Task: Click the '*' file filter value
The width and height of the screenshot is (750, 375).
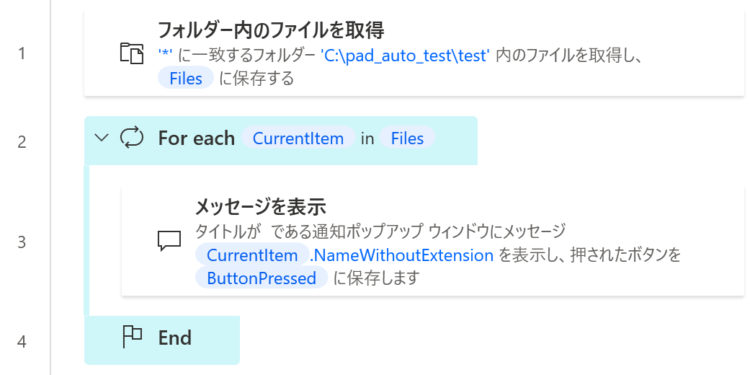Action: click(165, 56)
